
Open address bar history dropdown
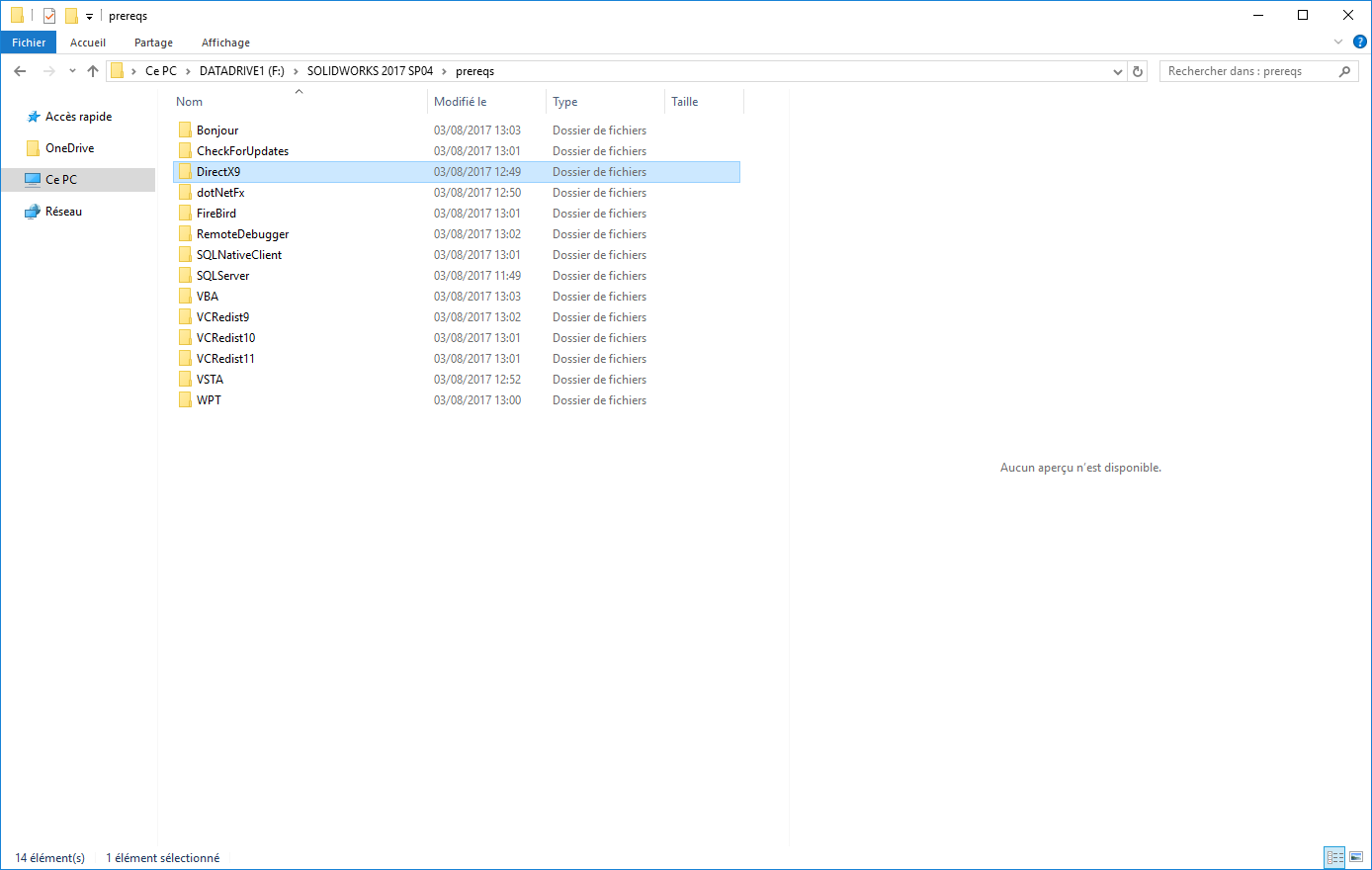[1118, 71]
